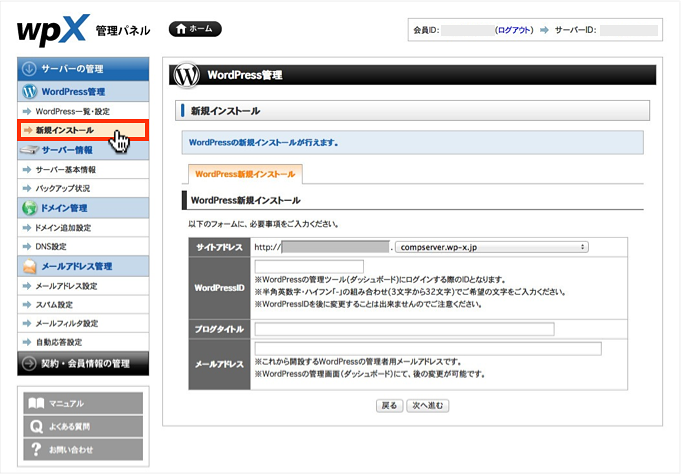Click the サイトアドレス label cell
Viewport: 681px width, 474px height.
219,247
